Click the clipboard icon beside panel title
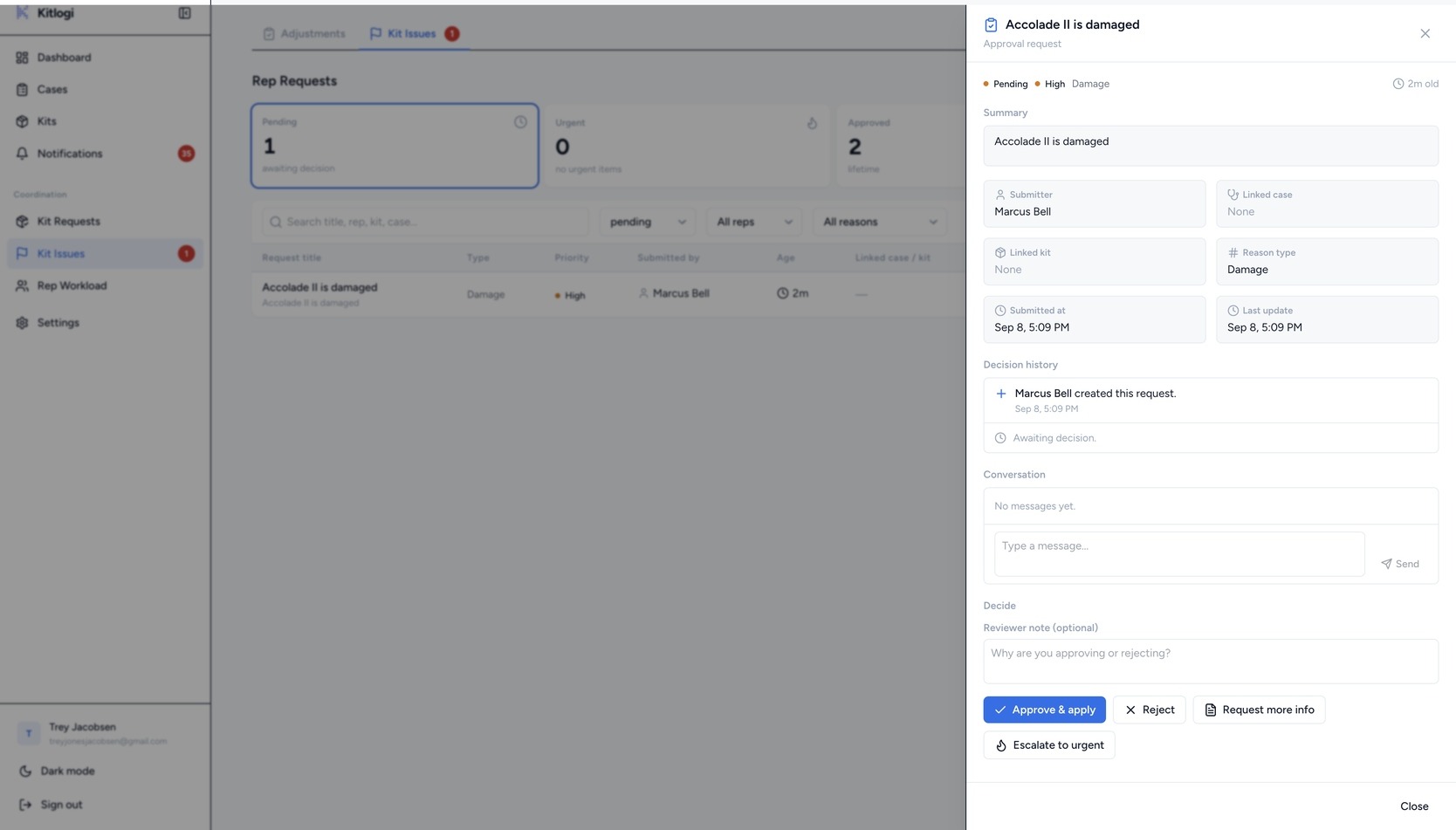The image size is (1456, 830). [991, 25]
